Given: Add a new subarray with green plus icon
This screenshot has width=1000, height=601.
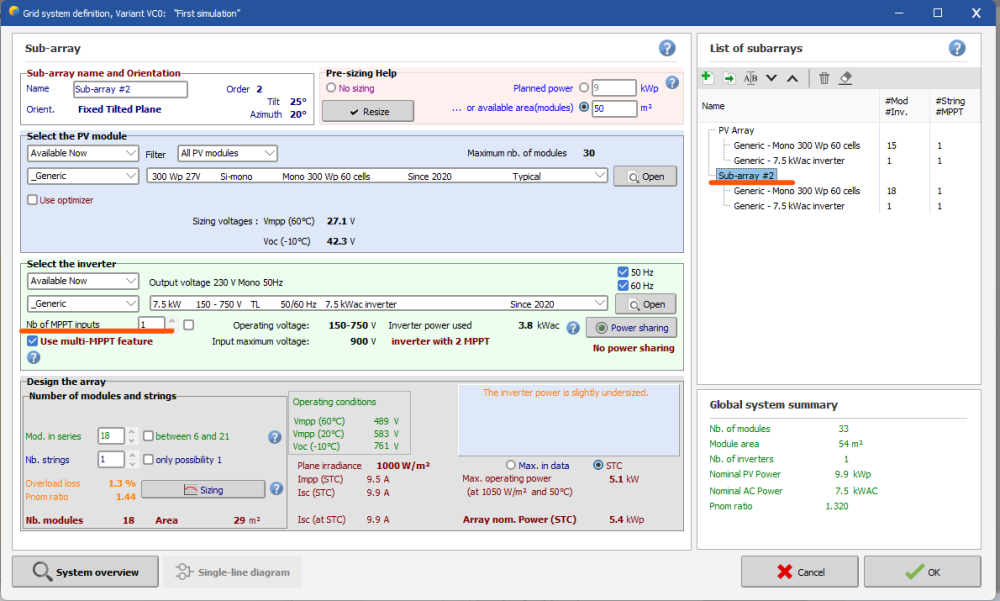Looking at the screenshot, I should 707,78.
